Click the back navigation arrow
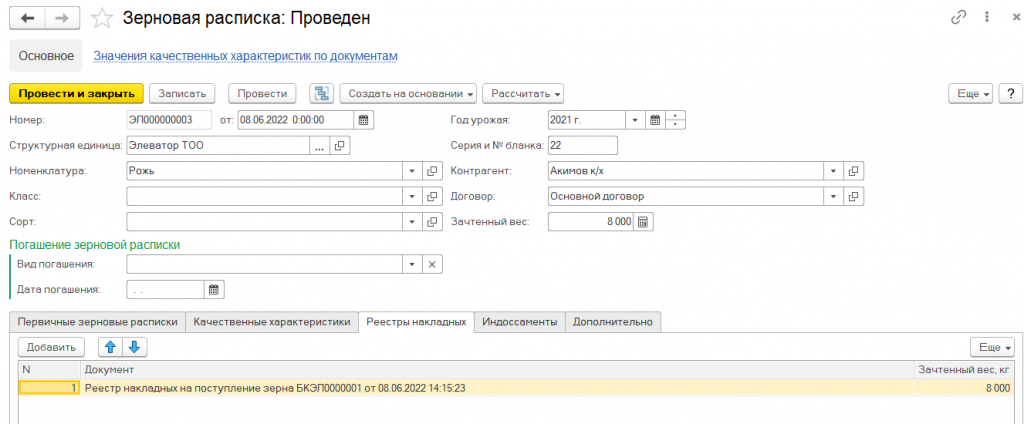 click(x=28, y=18)
